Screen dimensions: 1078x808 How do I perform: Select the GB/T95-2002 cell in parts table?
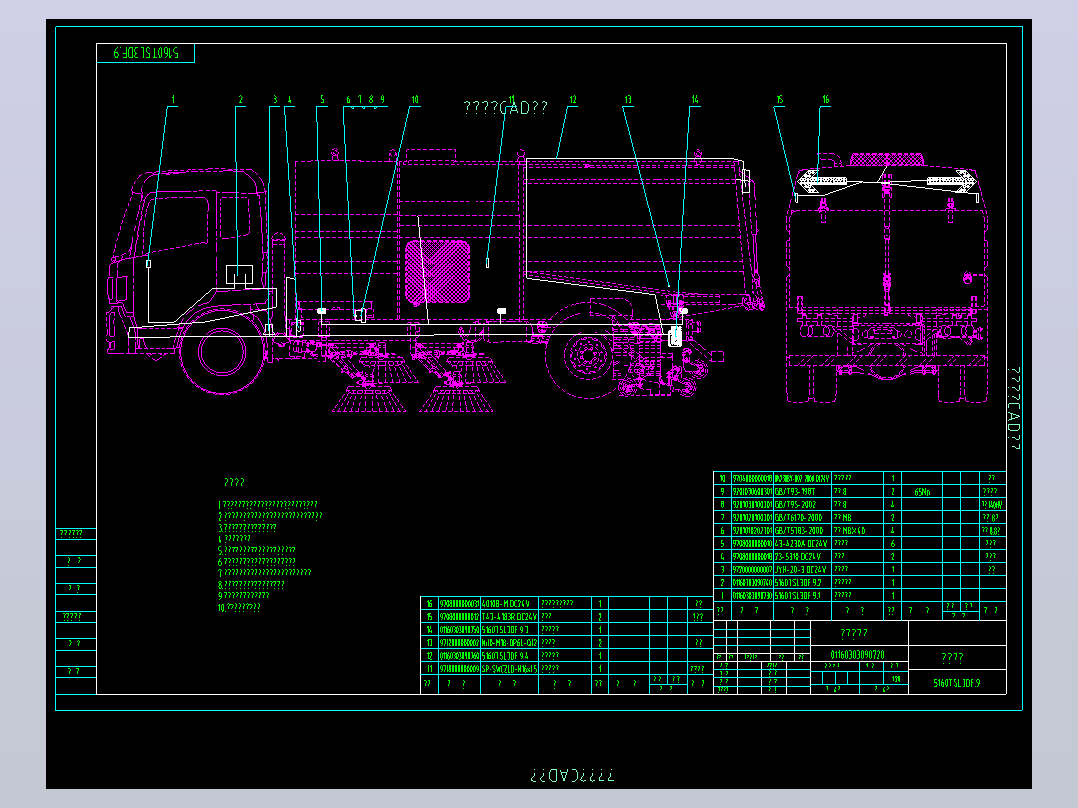(x=802, y=505)
